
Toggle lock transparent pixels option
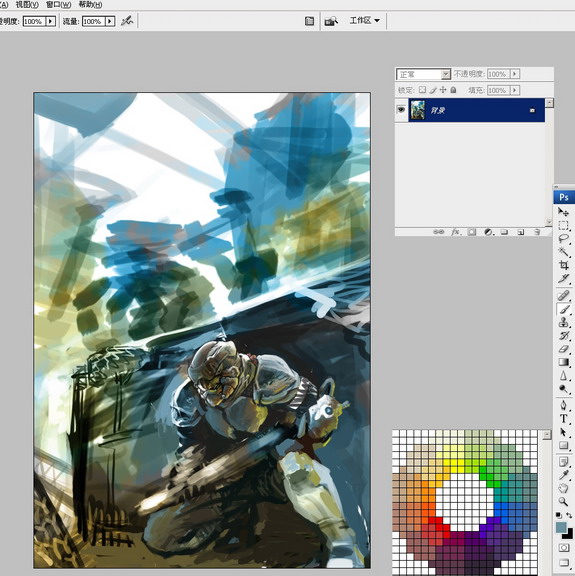click(423, 90)
